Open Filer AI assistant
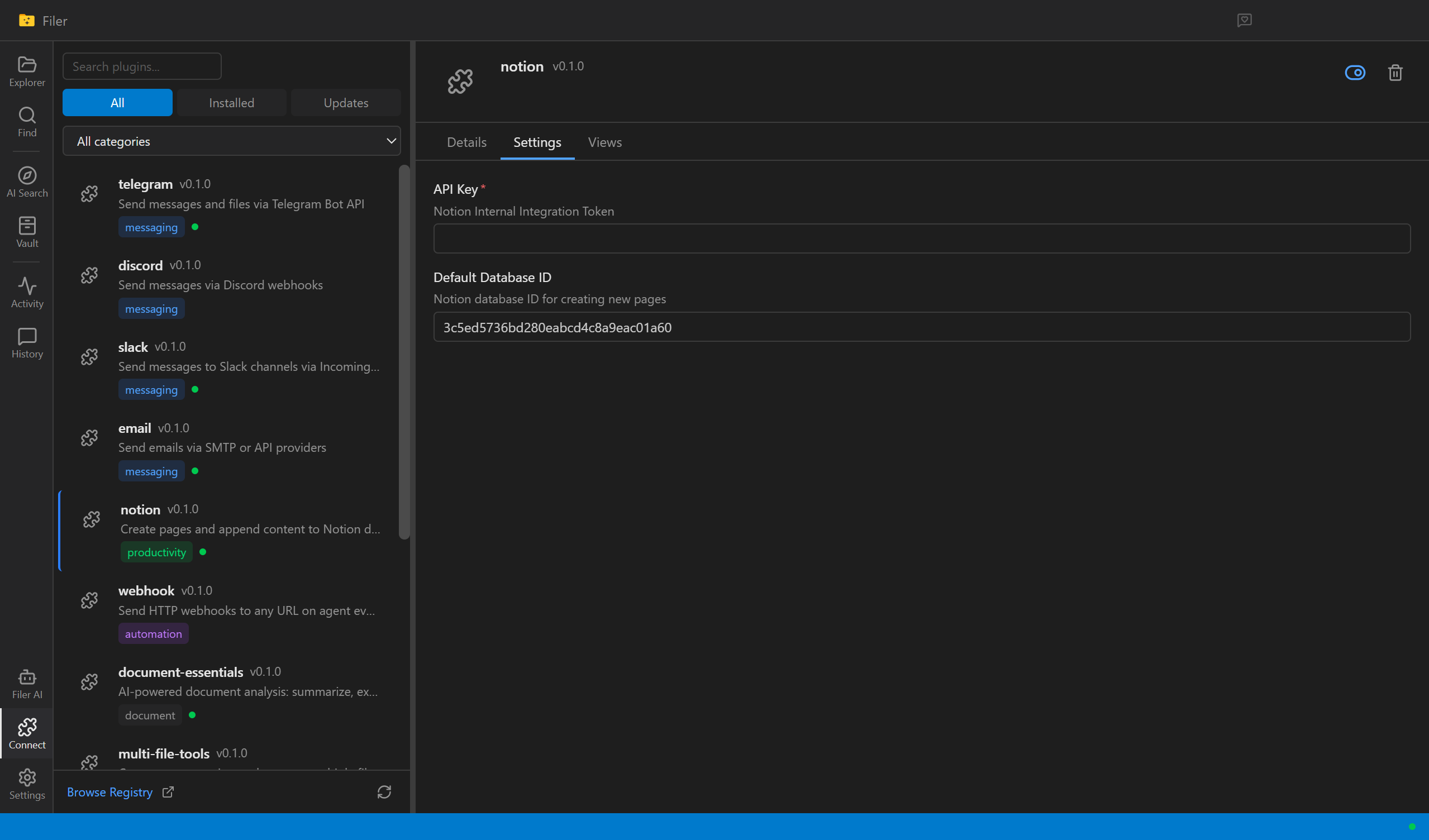This screenshot has height=840, width=1429. coord(27,684)
